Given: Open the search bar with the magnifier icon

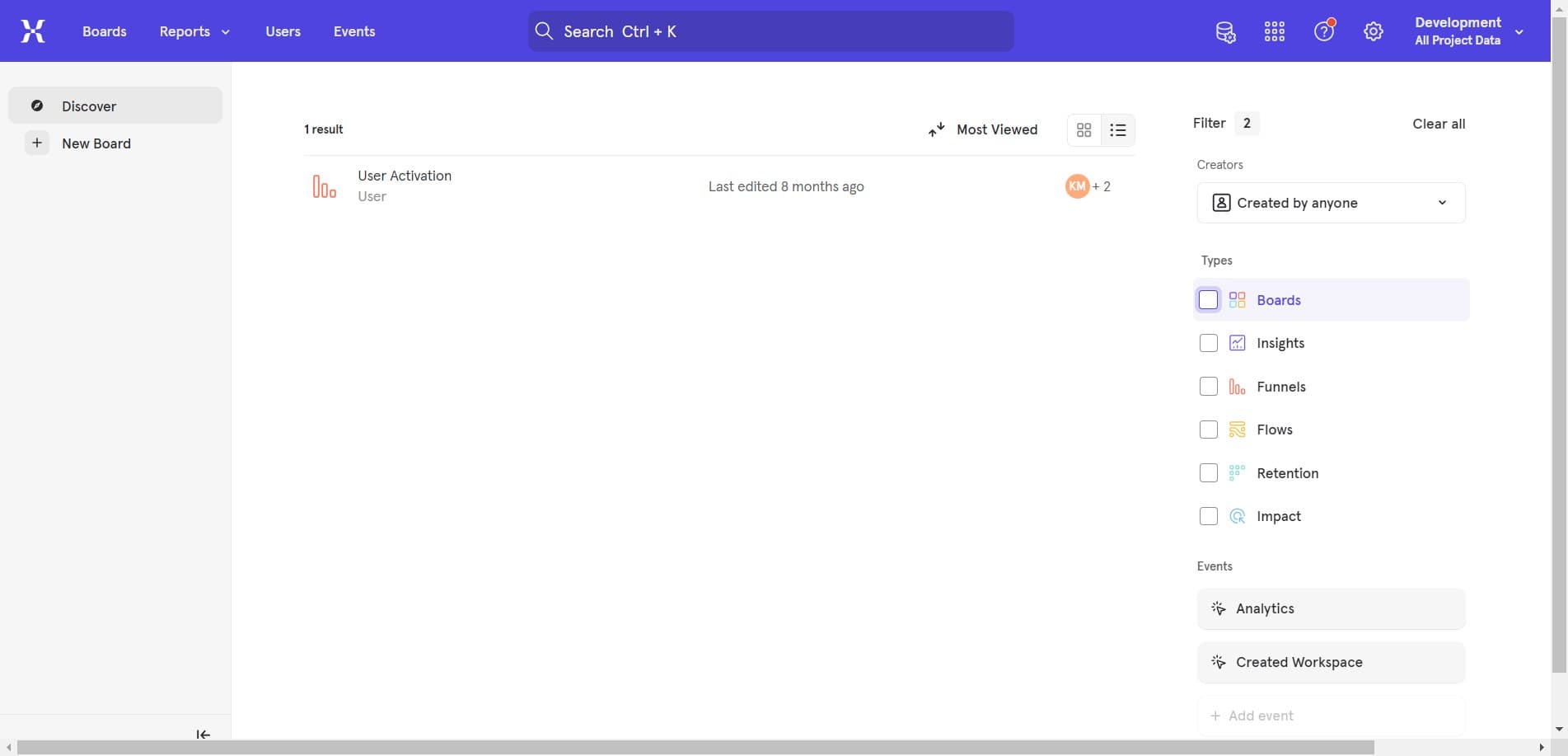Looking at the screenshot, I should click(x=544, y=31).
